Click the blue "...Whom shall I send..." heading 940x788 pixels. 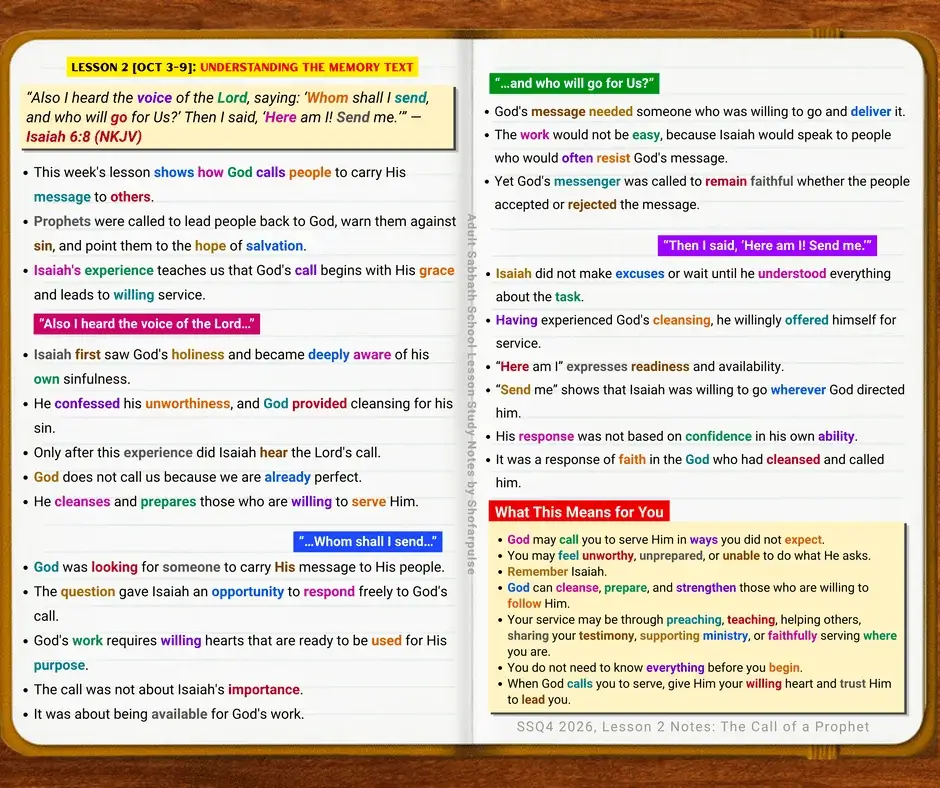tap(368, 542)
